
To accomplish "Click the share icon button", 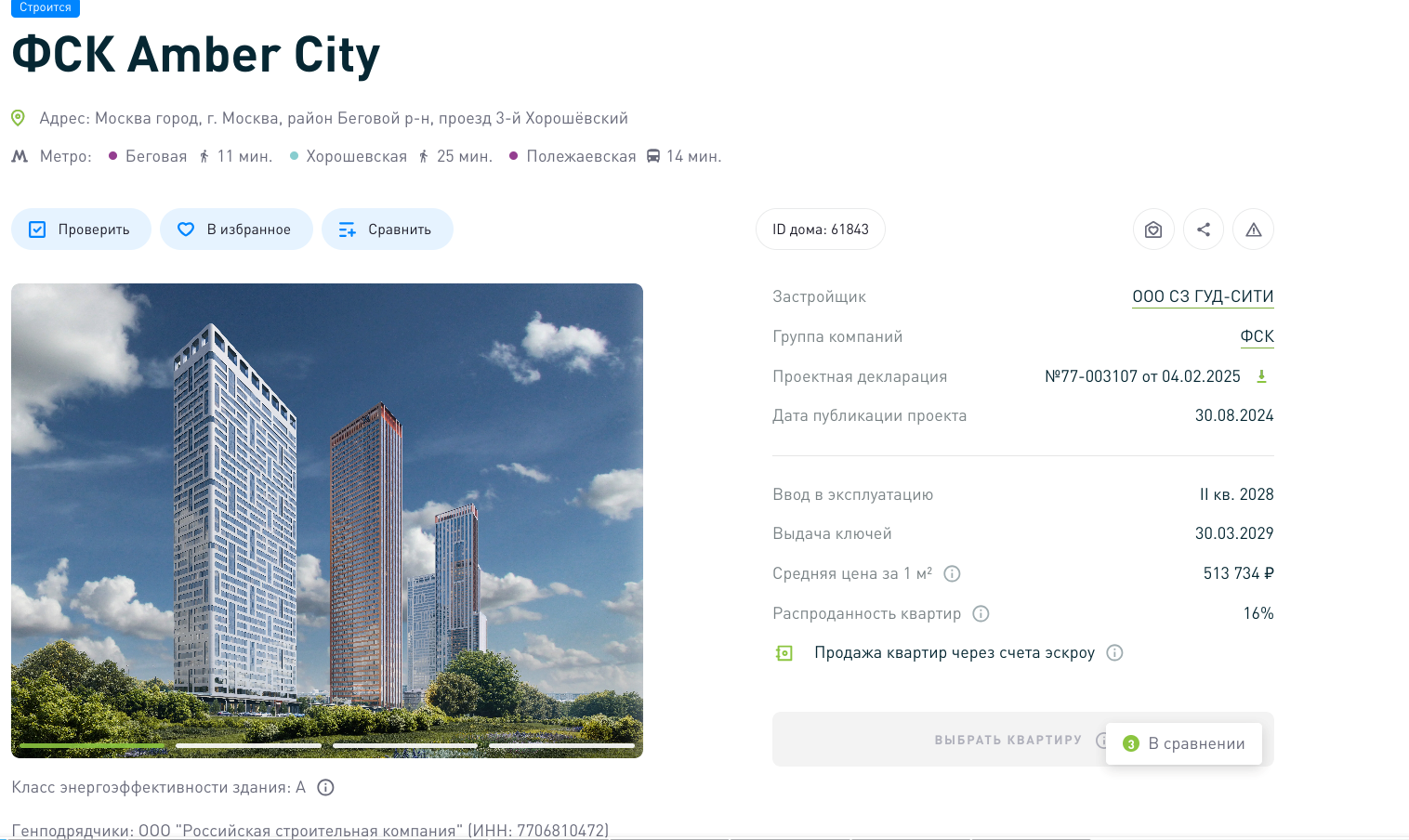I will pos(1204,230).
